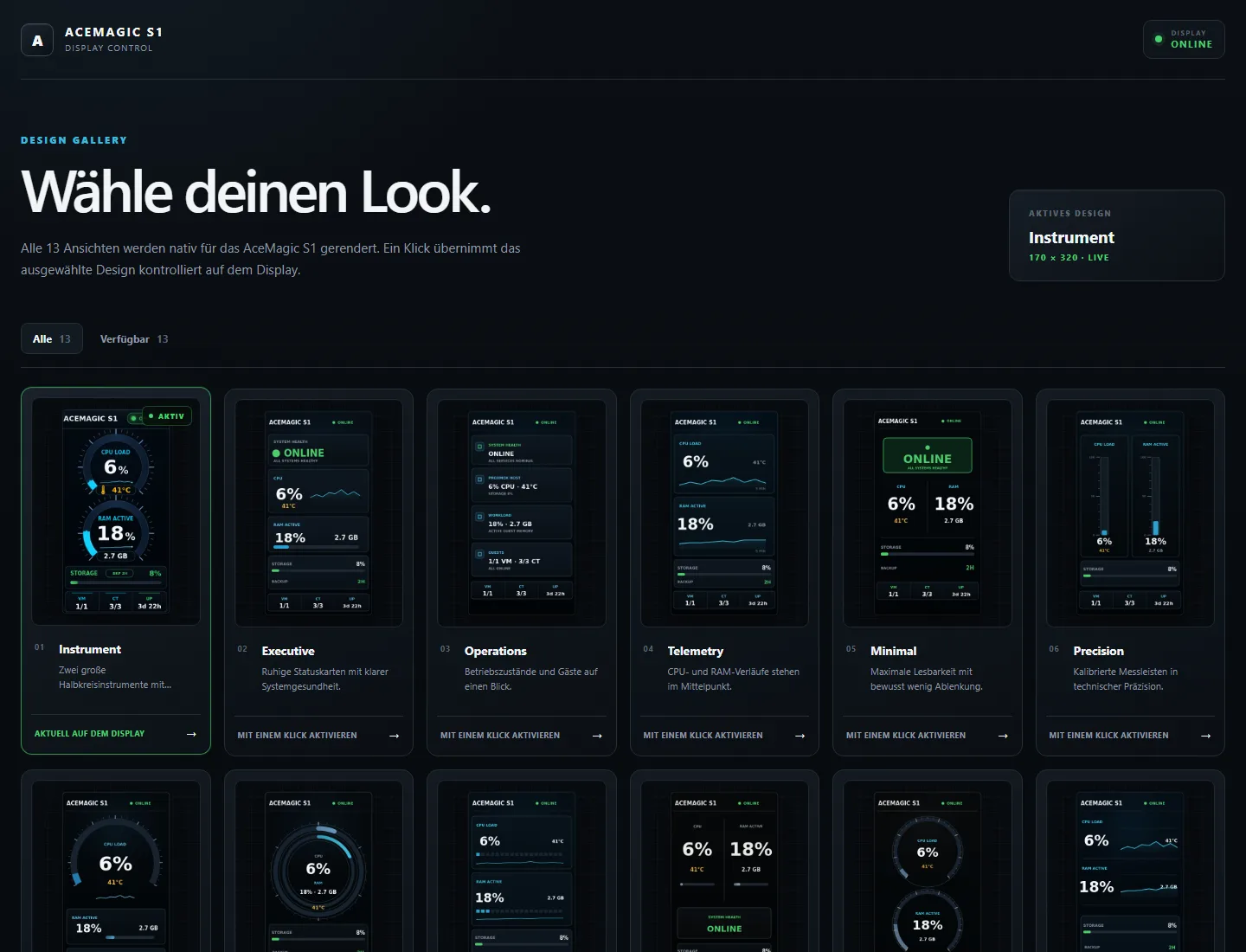
Task: Open the Telemetry design preview thumbnail
Action: 724,513
